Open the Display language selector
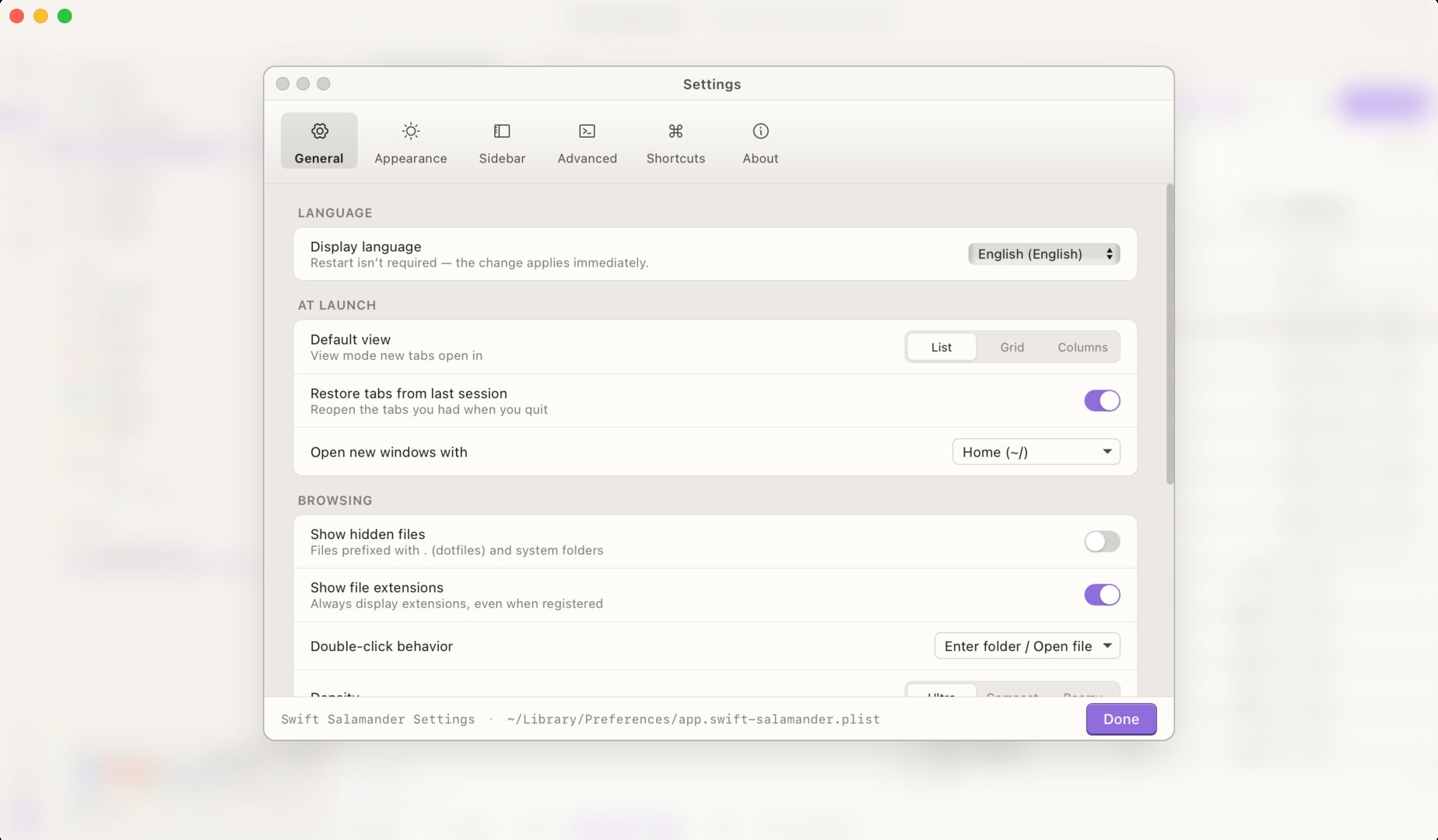1438x840 pixels. 1043,254
